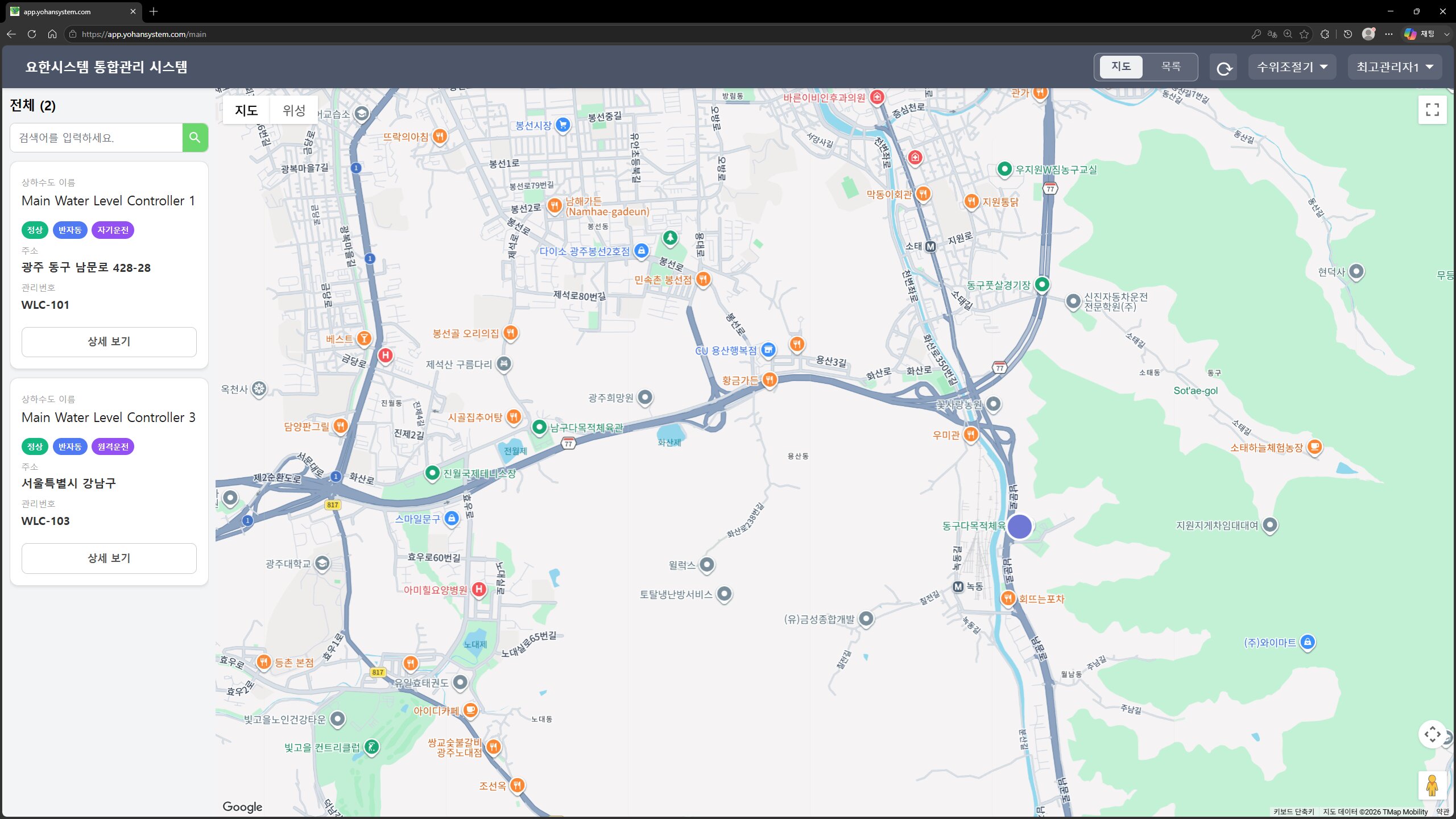Select the 지도 map type tab
Screen dimensions: 1456x819
[246, 110]
